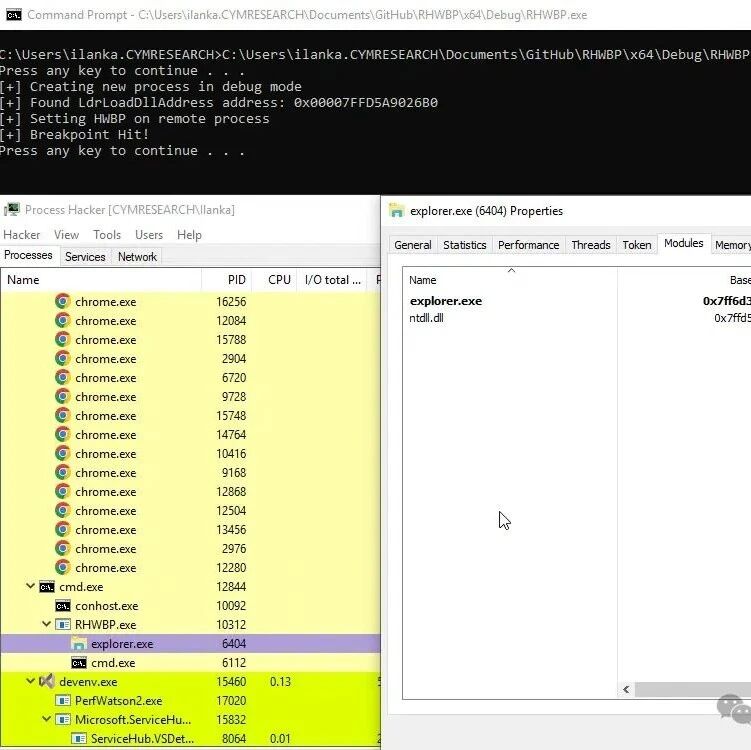The width and height of the screenshot is (751, 750).
Task: Switch to the Processes tab
Action: click(x=28, y=255)
